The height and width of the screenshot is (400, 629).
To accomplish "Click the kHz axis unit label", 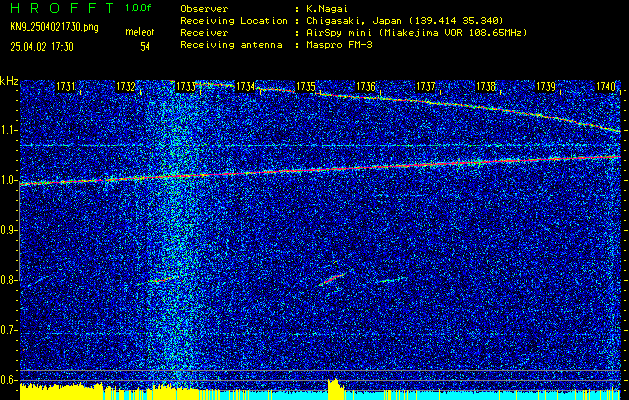I will click(x=9, y=81).
